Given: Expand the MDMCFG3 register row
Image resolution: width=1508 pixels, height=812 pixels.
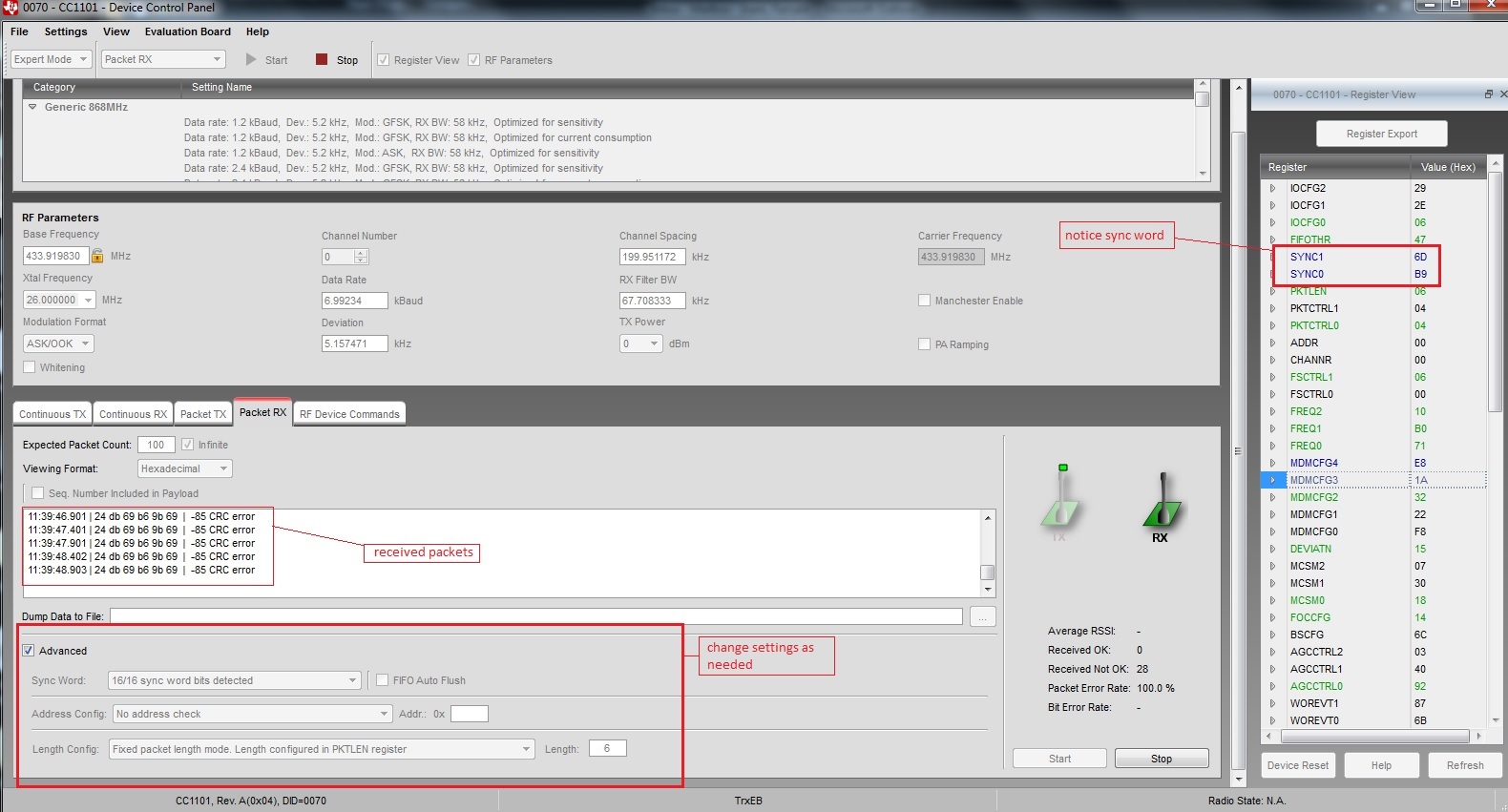Looking at the screenshot, I should coord(1272,480).
